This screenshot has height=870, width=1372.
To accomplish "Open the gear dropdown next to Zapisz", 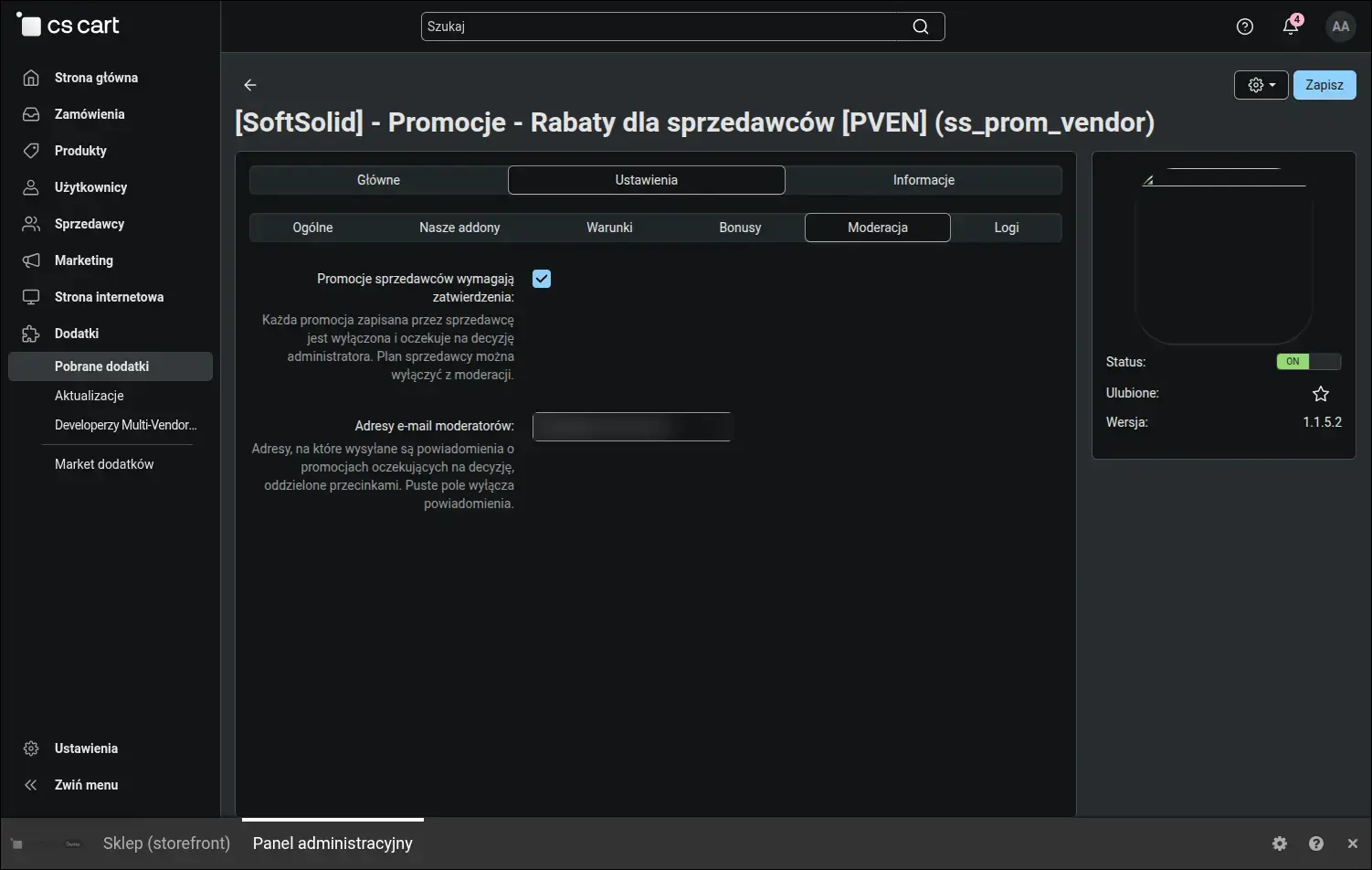I will (1261, 85).
